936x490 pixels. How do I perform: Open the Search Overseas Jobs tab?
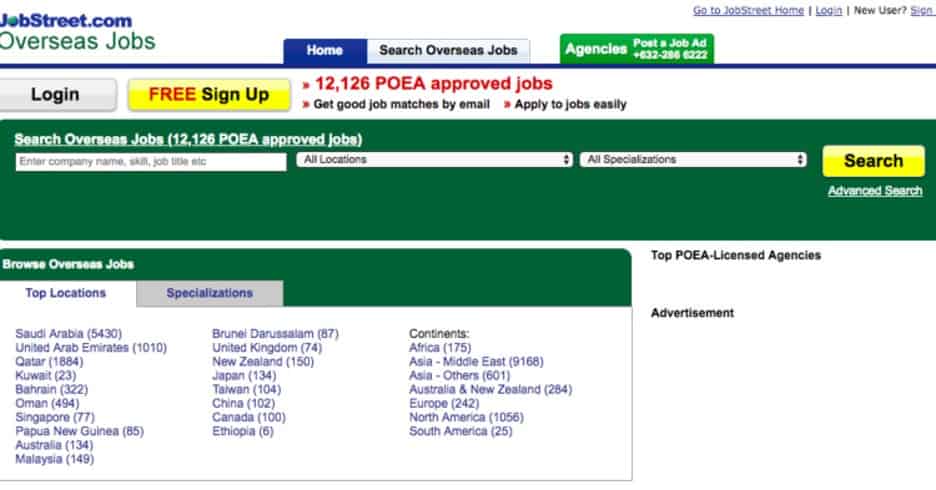[448, 50]
